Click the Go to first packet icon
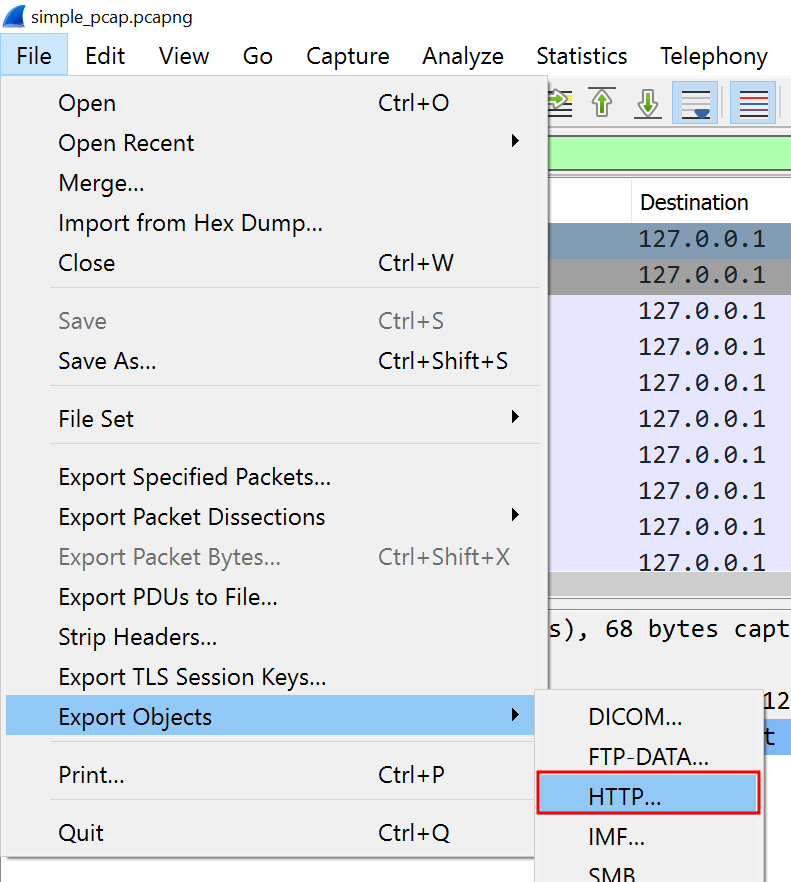 point(602,103)
